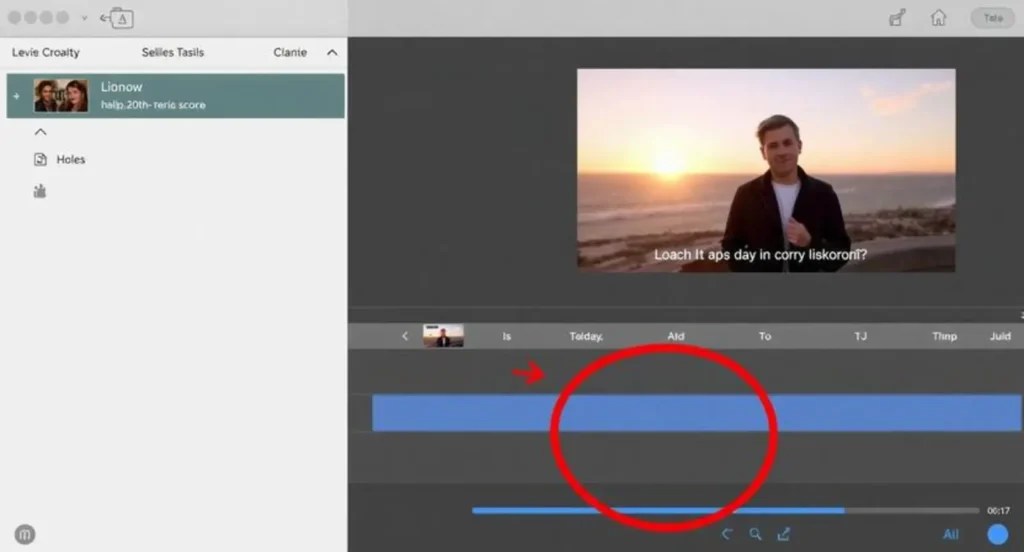
Task: Select the Ald column in timeline header
Action: pos(676,336)
